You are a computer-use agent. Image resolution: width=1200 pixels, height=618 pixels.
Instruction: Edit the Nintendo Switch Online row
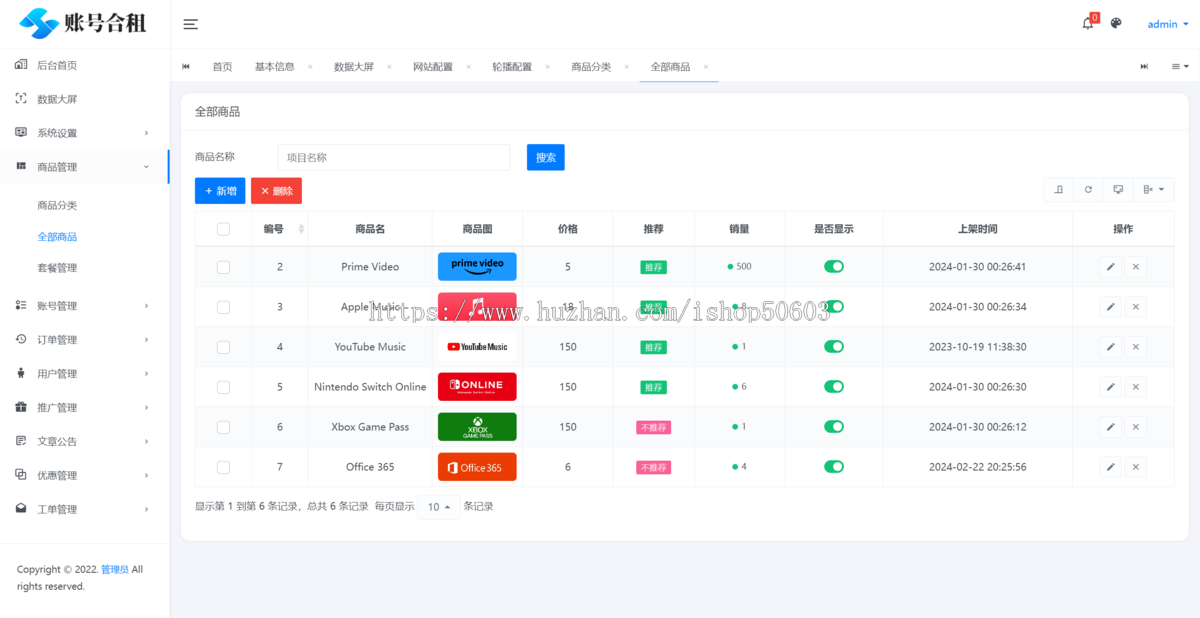(x=1110, y=387)
